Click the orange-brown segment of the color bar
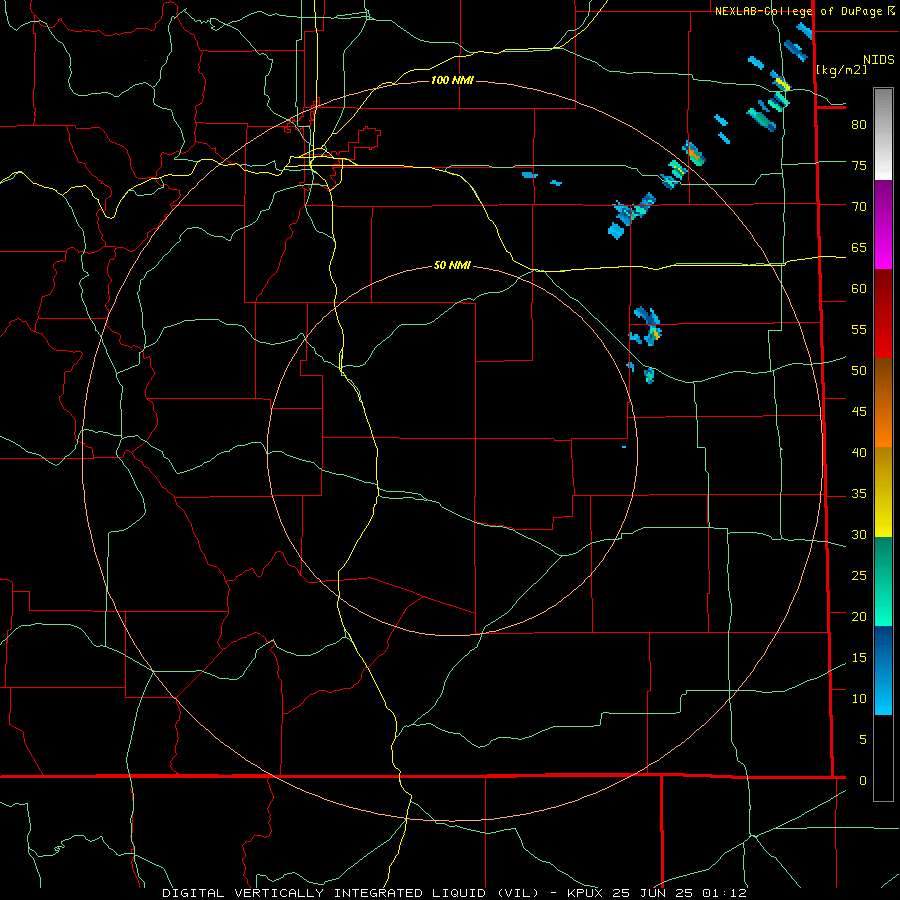The height and width of the screenshot is (900, 900). point(883,402)
